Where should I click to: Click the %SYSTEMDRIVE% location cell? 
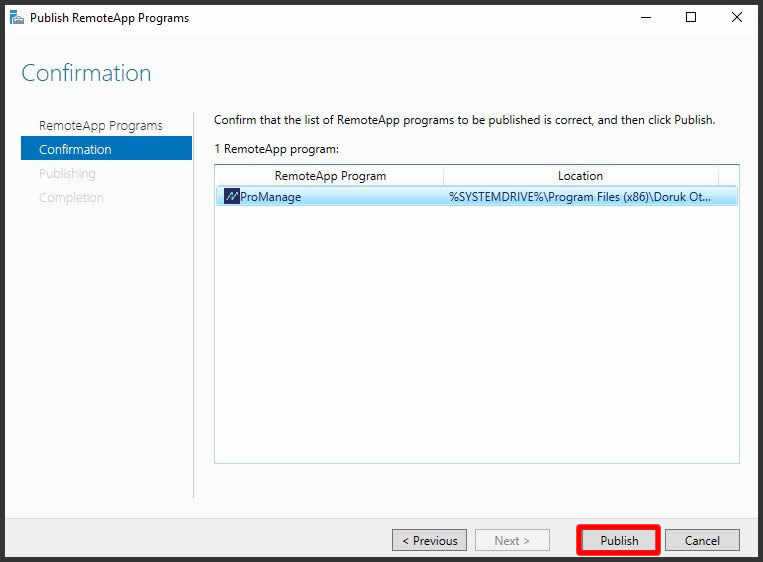[x=580, y=197]
